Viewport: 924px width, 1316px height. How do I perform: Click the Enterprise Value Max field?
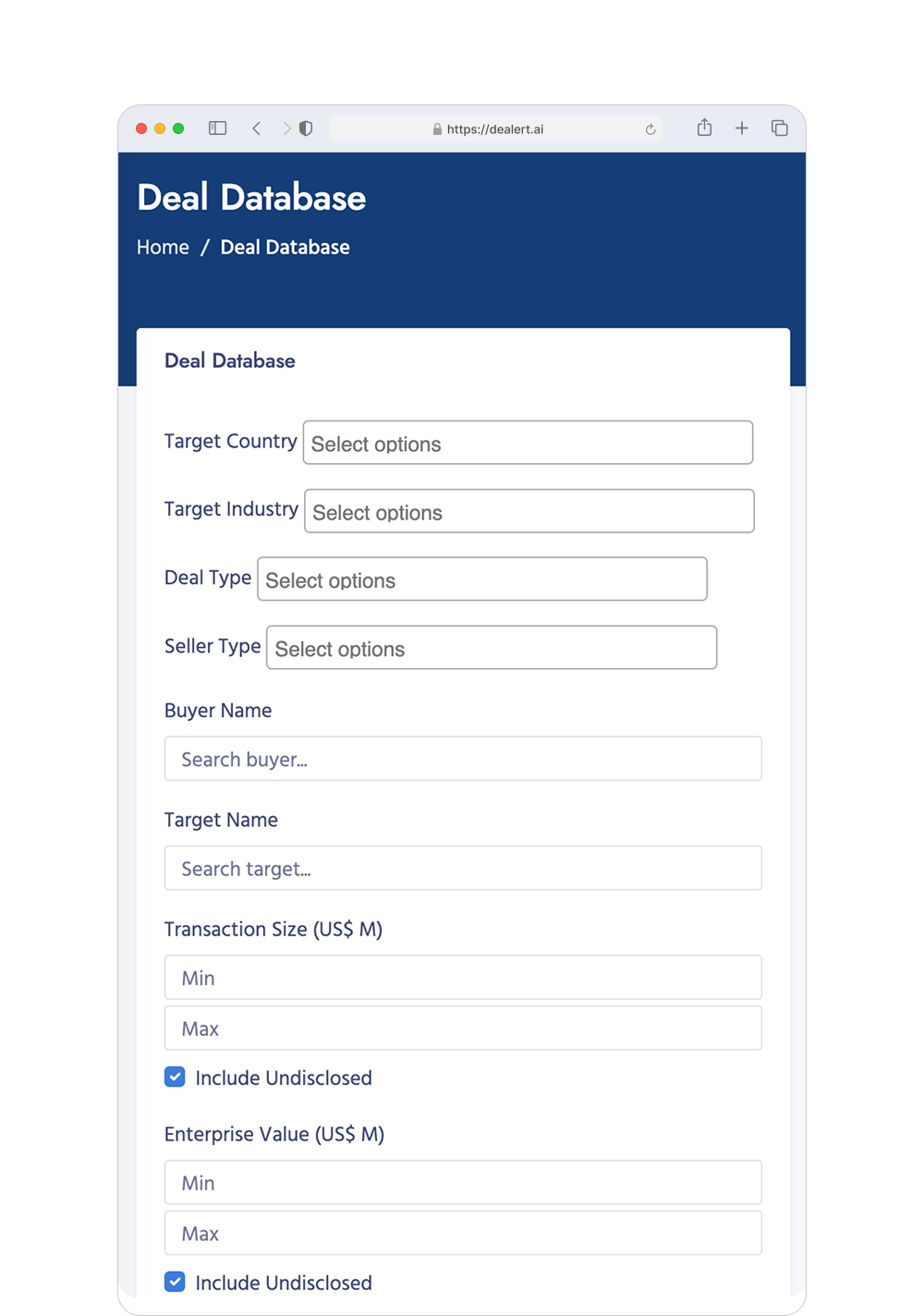click(463, 1233)
